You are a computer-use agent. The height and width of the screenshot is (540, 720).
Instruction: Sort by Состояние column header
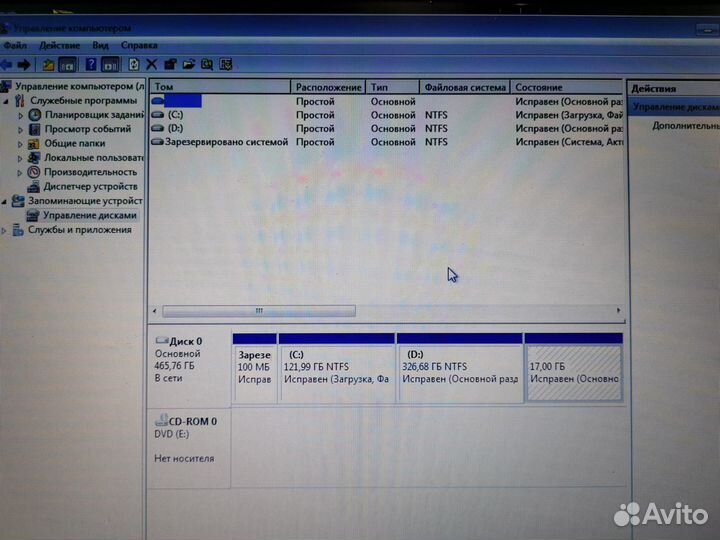(x=567, y=87)
